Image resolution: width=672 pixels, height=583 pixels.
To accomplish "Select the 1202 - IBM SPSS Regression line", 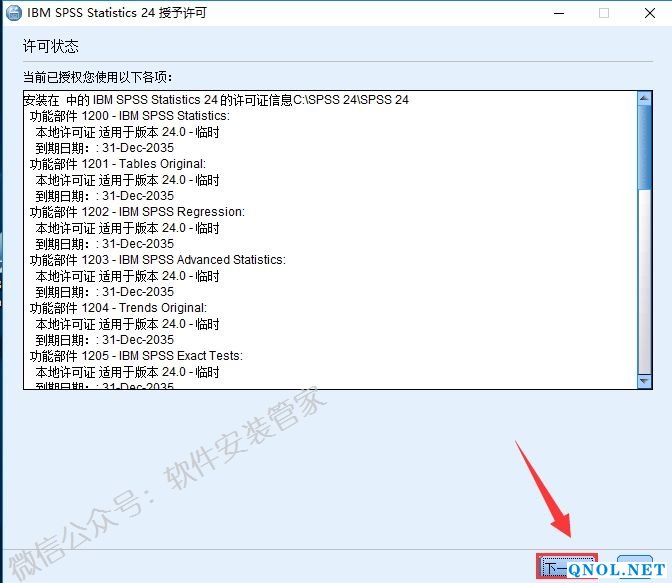I will click(136, 212).
